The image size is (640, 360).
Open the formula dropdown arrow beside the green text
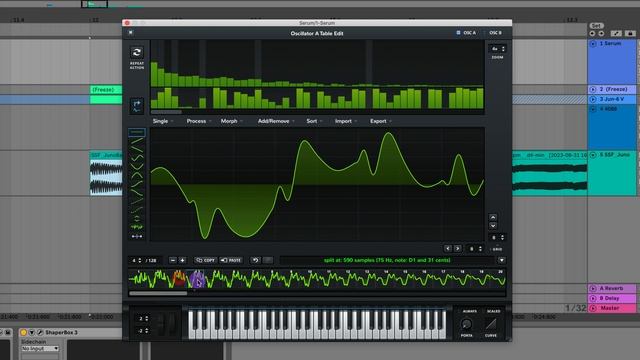coord(502,260)
